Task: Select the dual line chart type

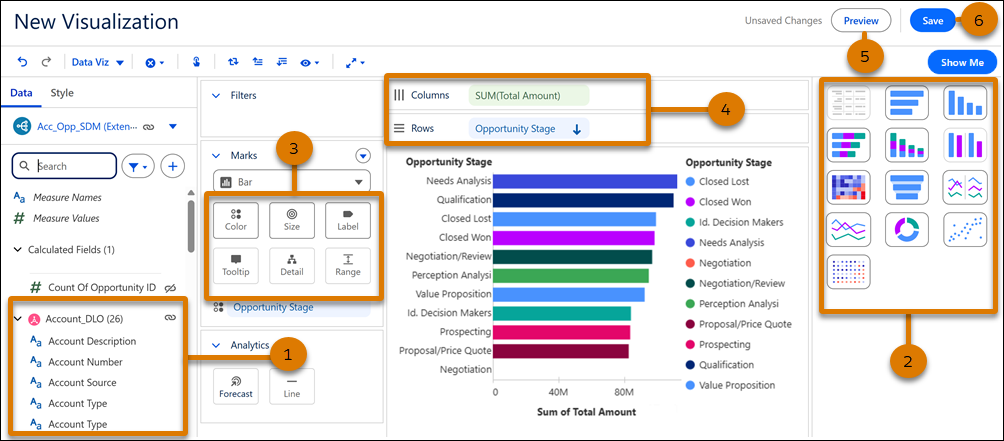Action: coord(965,187)
